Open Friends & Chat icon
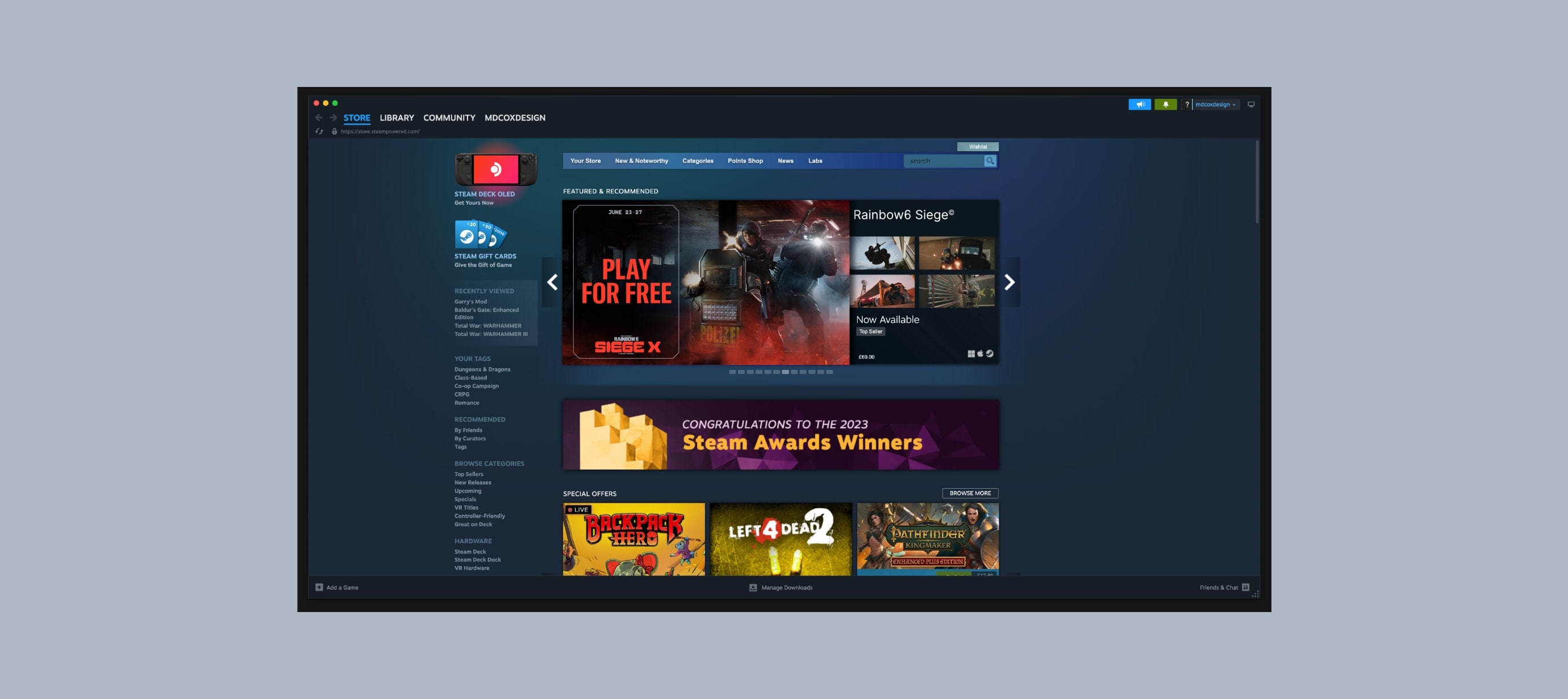 point(1245,588)
